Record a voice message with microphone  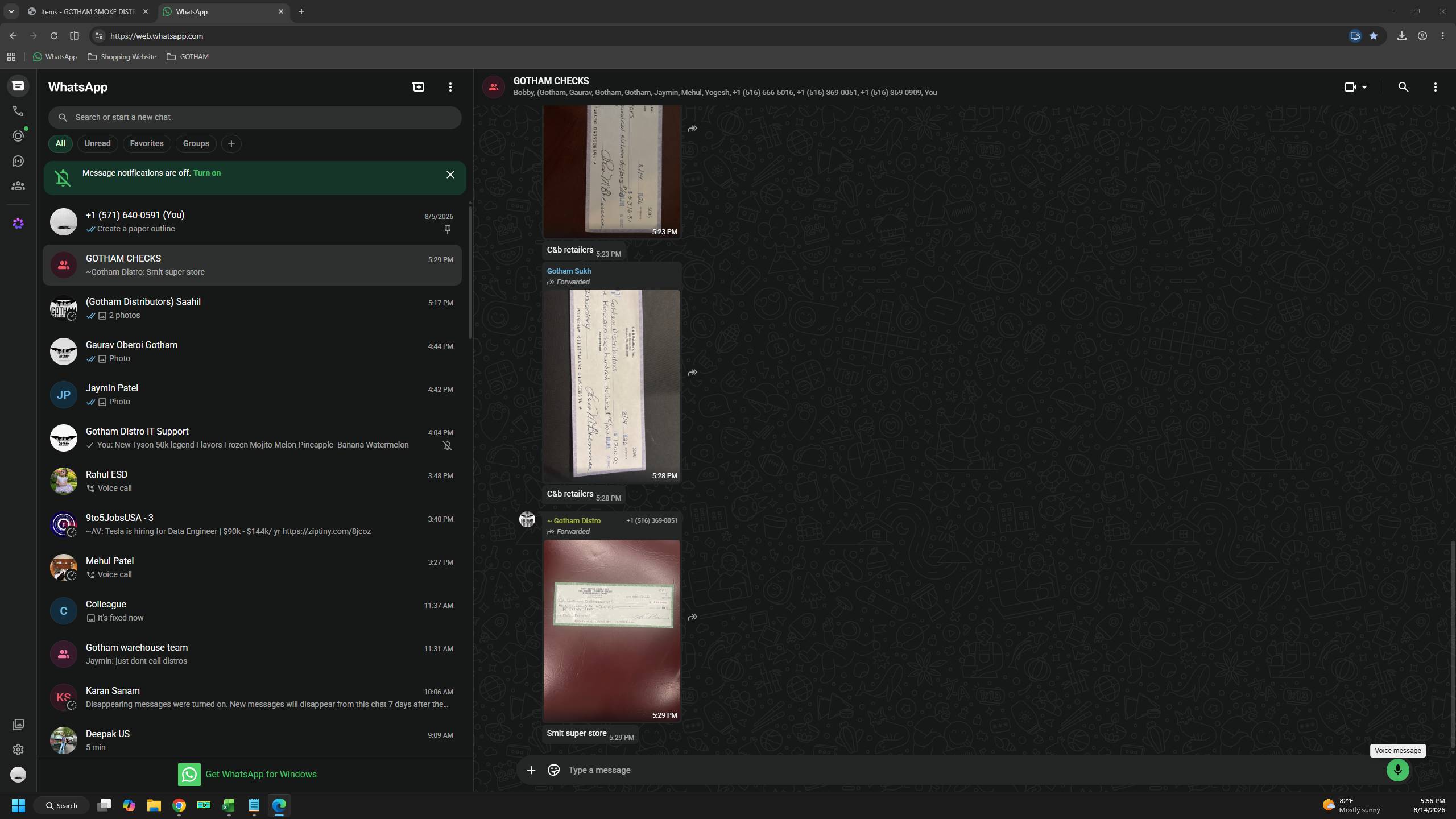point(1397,770)
